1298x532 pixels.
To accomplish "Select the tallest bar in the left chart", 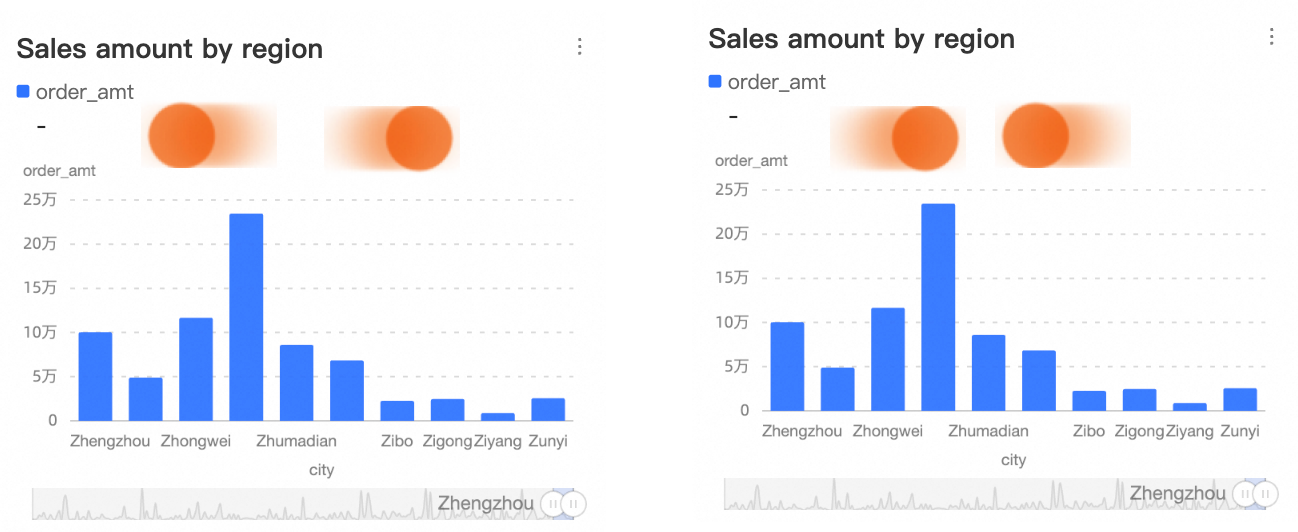I will click(246, 317).
